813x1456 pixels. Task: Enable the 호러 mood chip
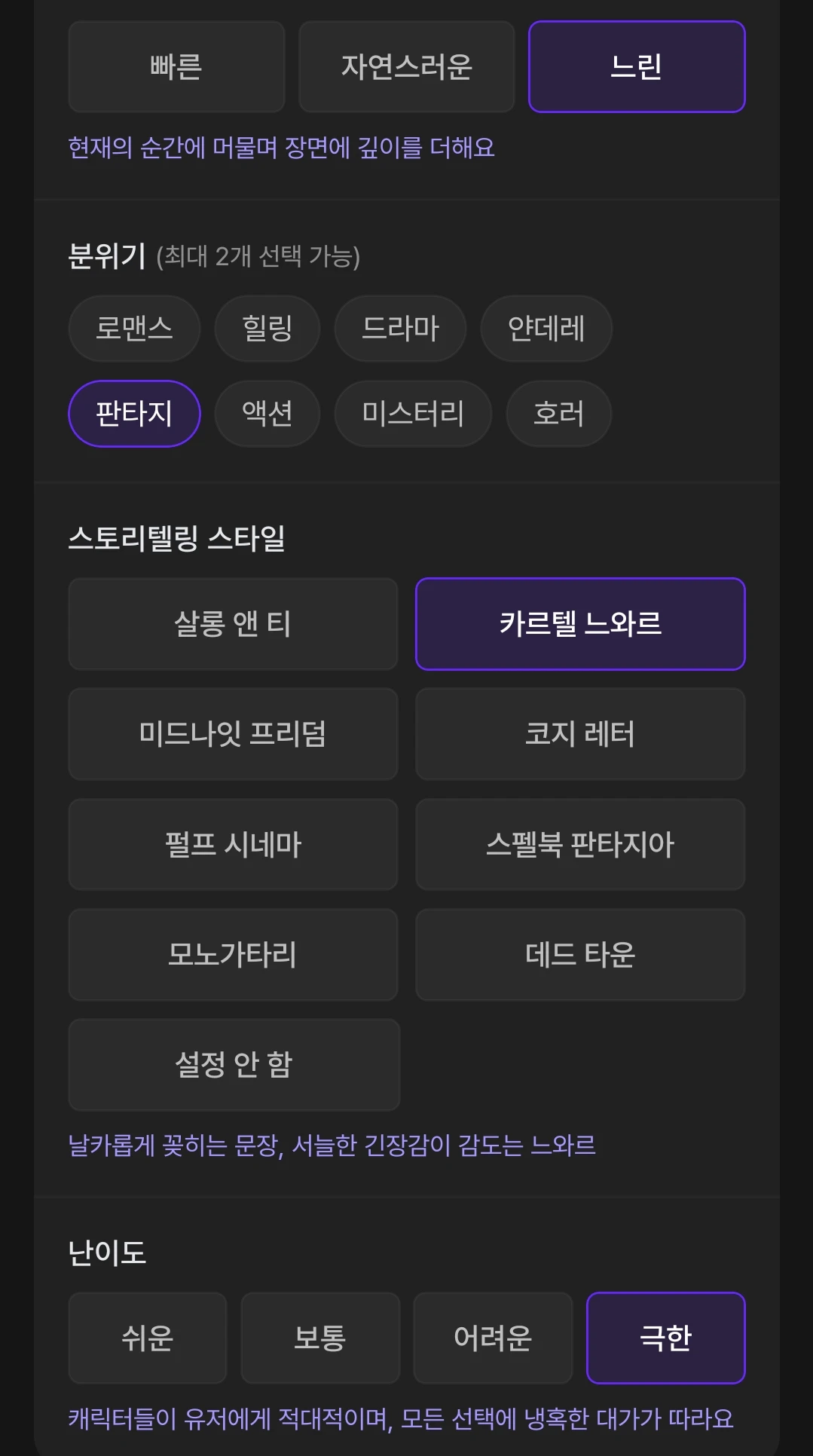click(558, 414)
